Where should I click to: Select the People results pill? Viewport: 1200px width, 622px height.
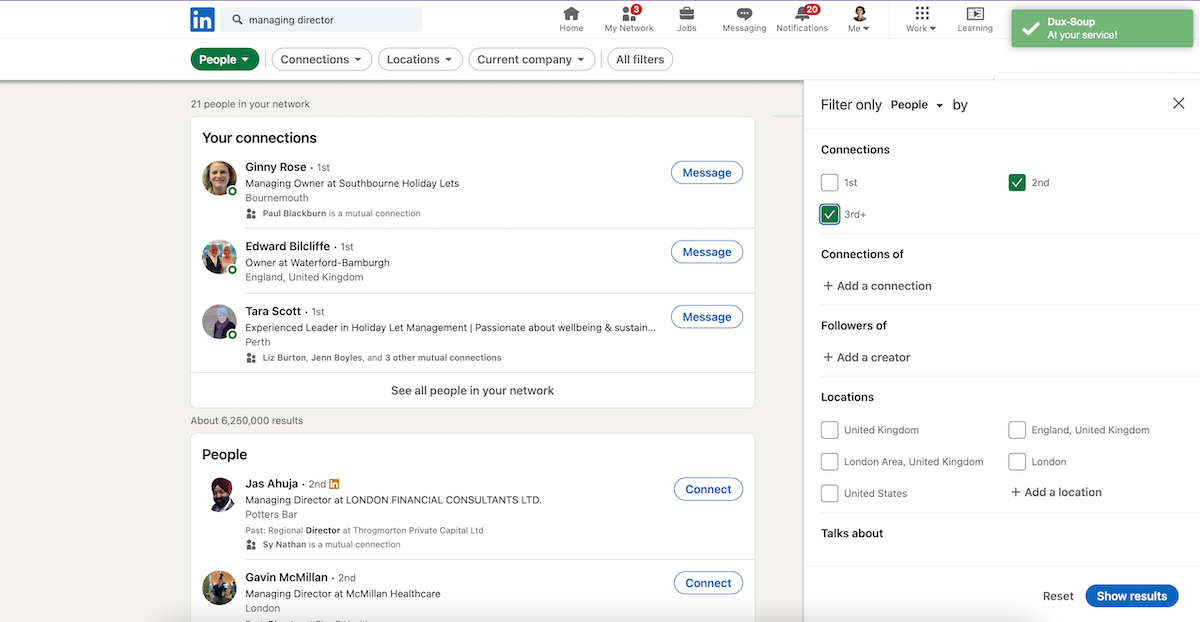coord(224,59)
